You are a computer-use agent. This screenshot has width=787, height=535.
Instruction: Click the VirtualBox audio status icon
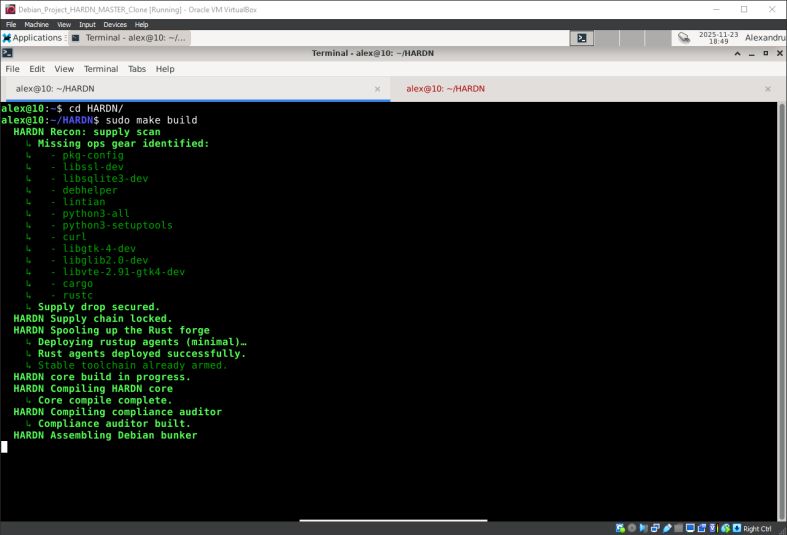click(x=643, y=528)
